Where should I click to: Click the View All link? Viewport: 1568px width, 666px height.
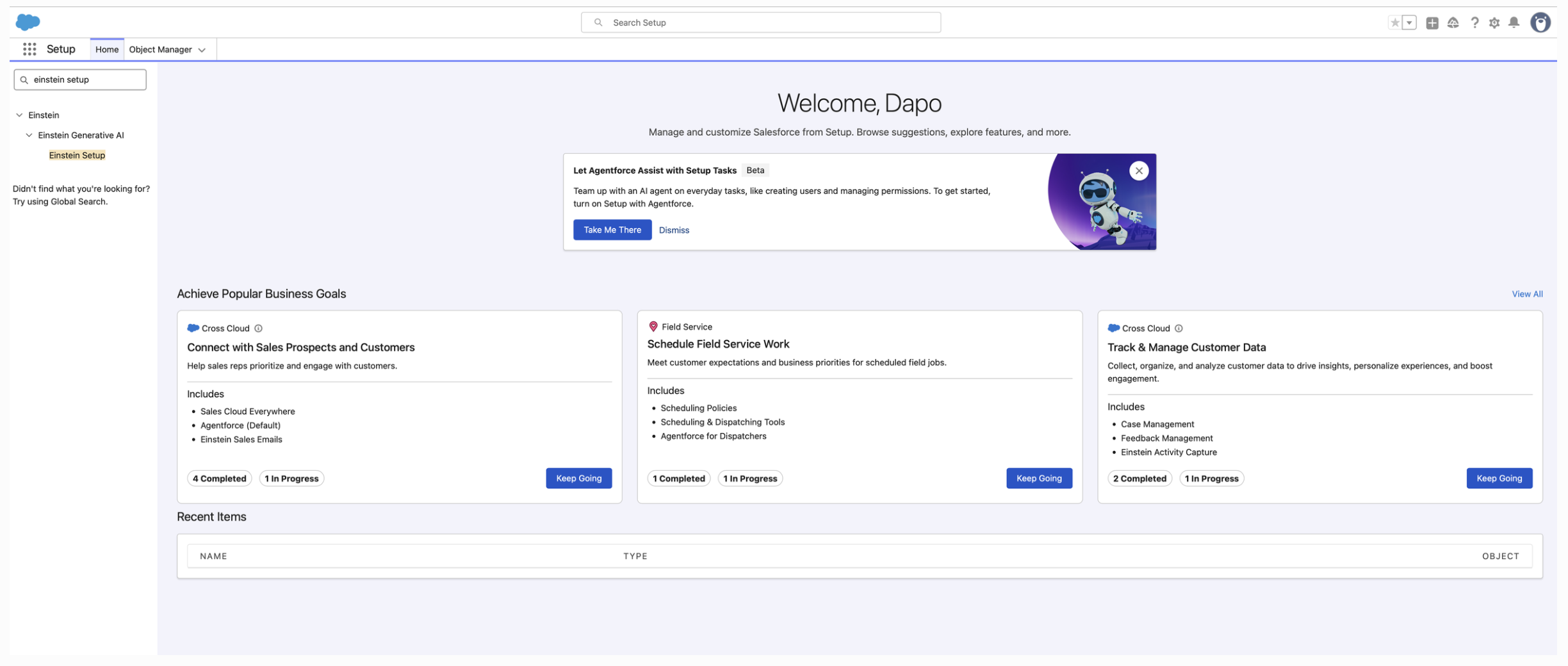coord(1527,294)
